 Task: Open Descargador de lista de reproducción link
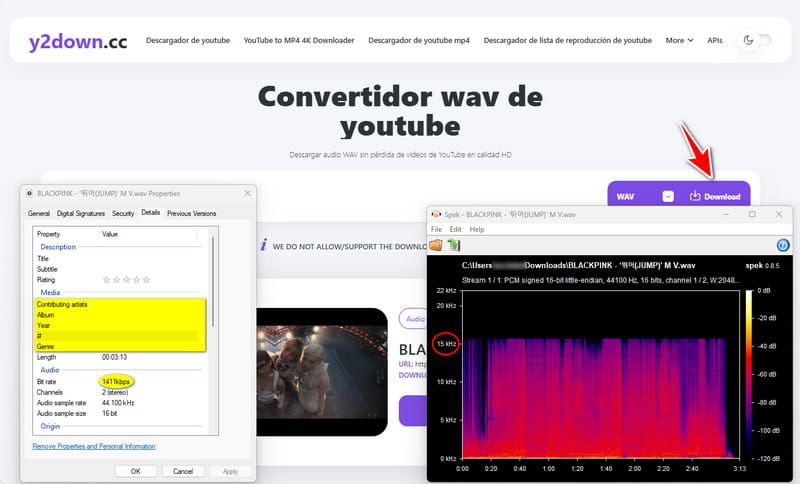tap(568, 40)
